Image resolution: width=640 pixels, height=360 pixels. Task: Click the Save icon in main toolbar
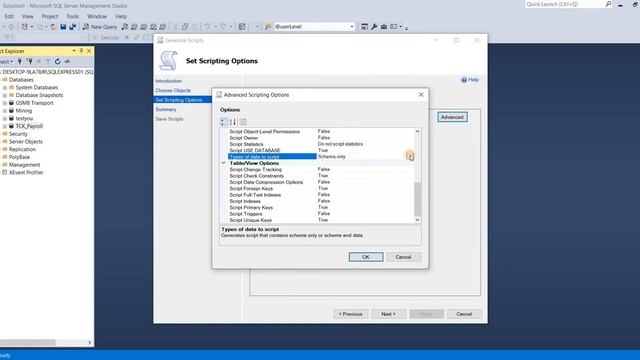tap(63, 27)
